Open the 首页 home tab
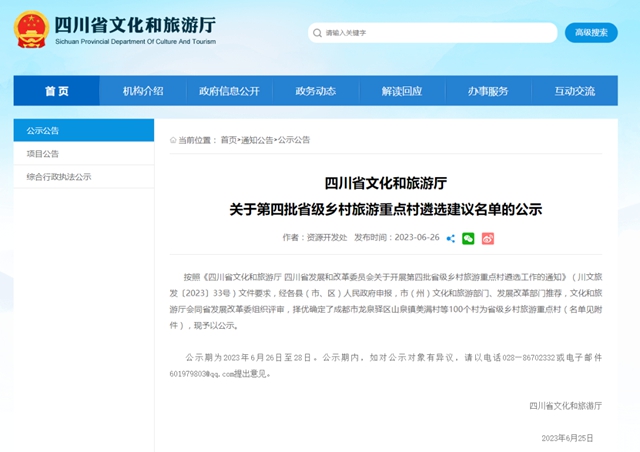 click(x=57, y=91)
